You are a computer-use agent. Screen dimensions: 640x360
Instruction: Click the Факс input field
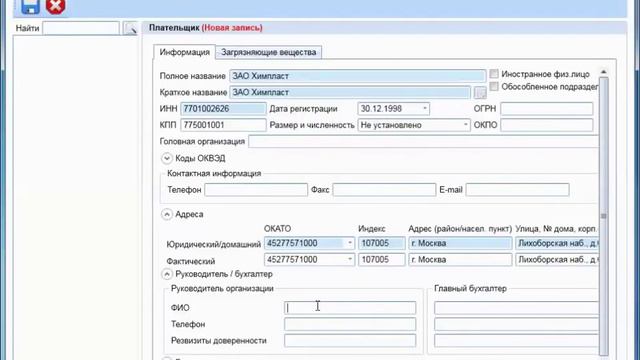pos(384,190)
